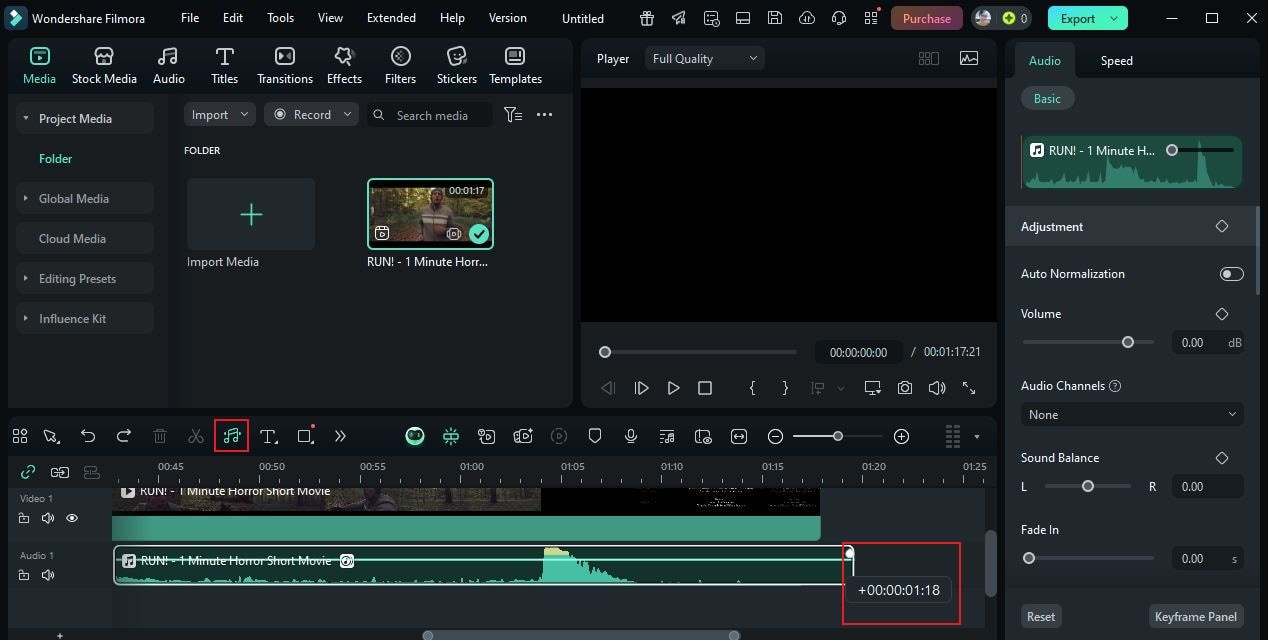Click the Search media field
This screenshot has width=1268, height=640.
(430, 115)
